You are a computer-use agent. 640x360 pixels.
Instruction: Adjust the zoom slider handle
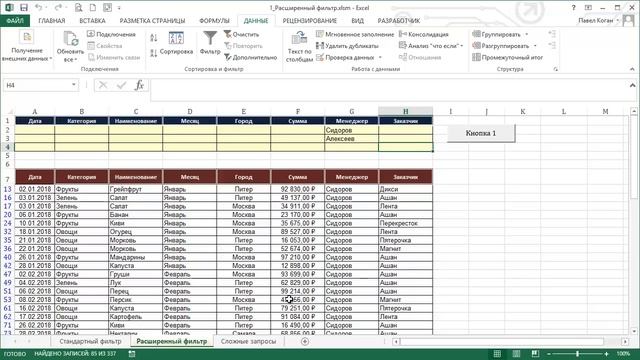pyautogui.click(x=578, y=354)
